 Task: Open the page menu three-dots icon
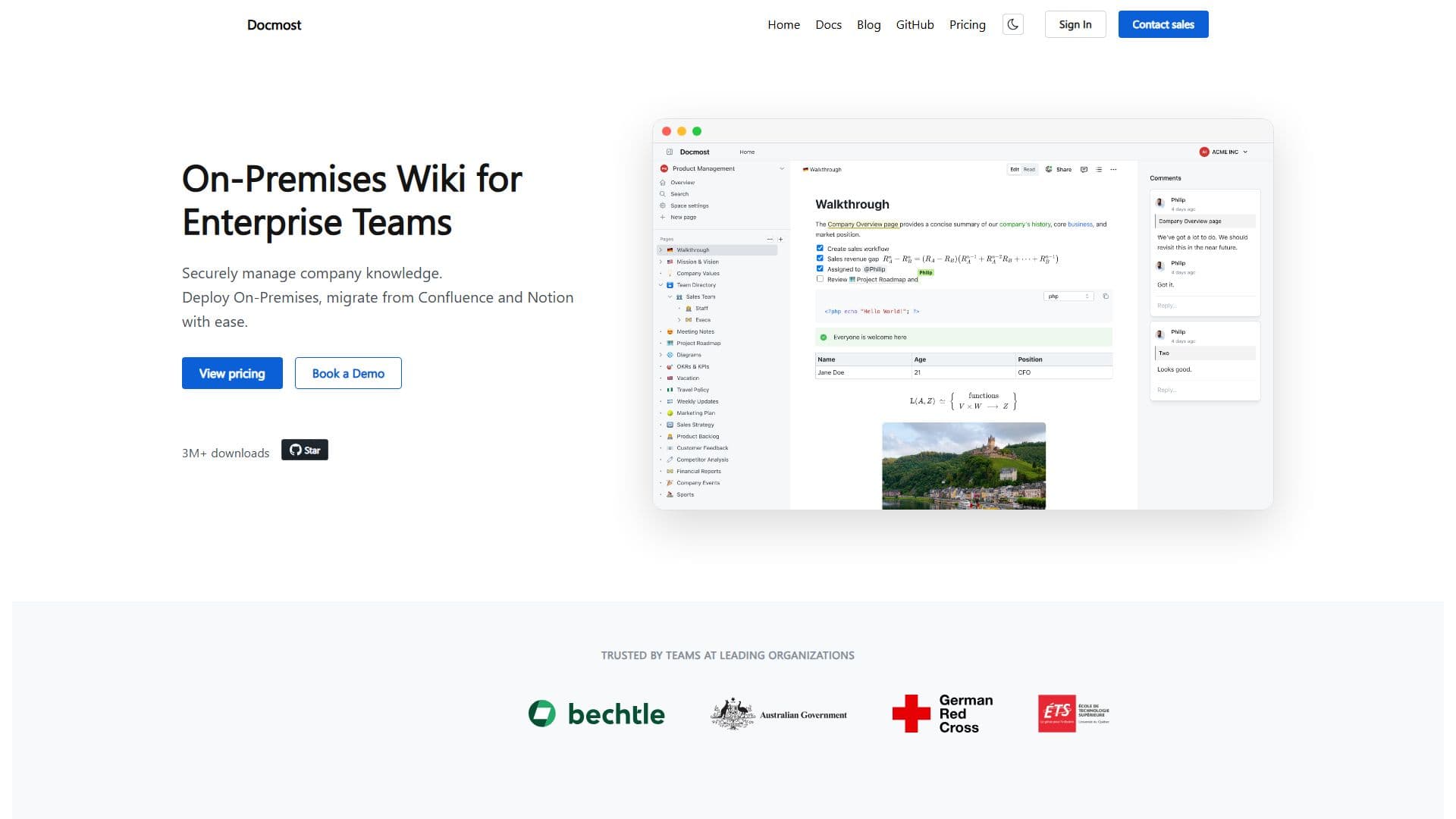1113,169
